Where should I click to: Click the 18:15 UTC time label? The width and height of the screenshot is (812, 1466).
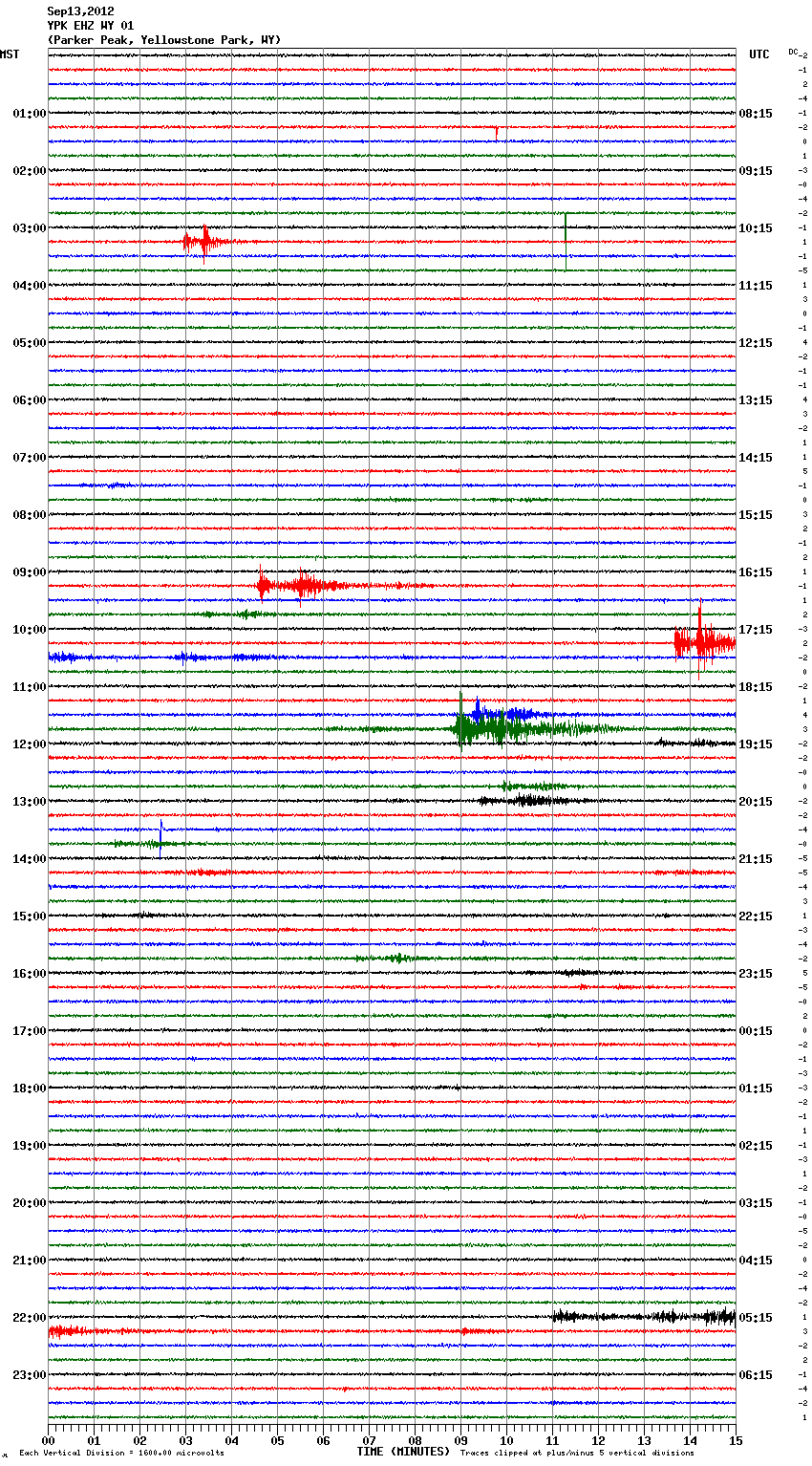pos(756,687)
